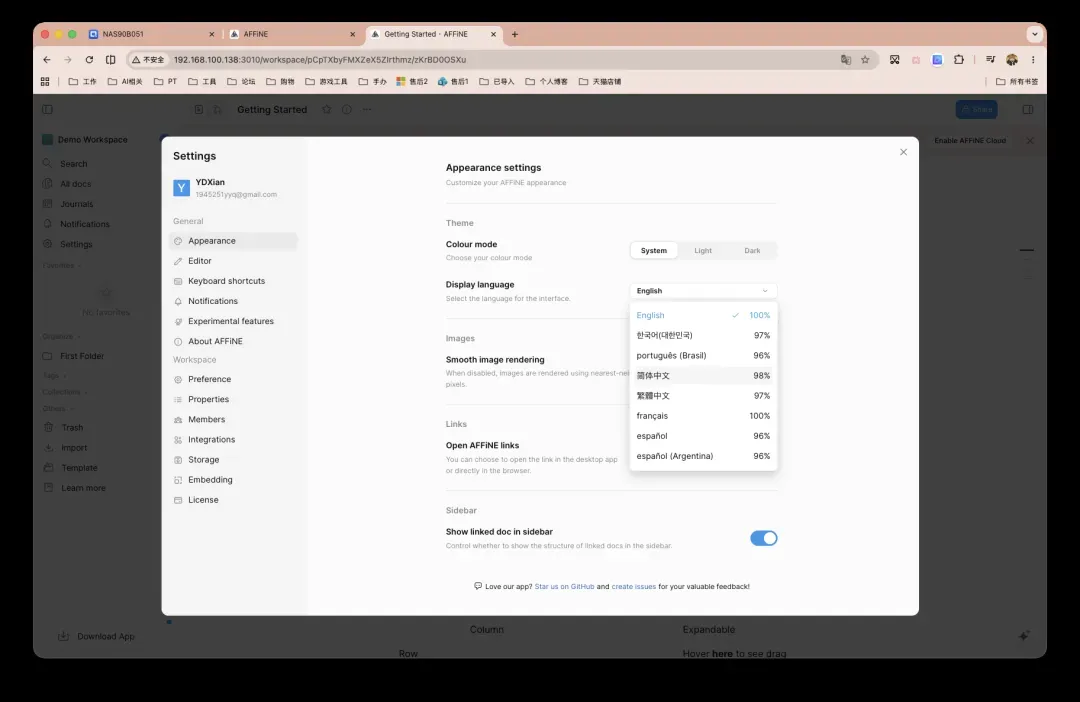Viewport: 1080px width, 702px height.
Task: Open browser extensions puzzle icon
Action: (959, 60)
